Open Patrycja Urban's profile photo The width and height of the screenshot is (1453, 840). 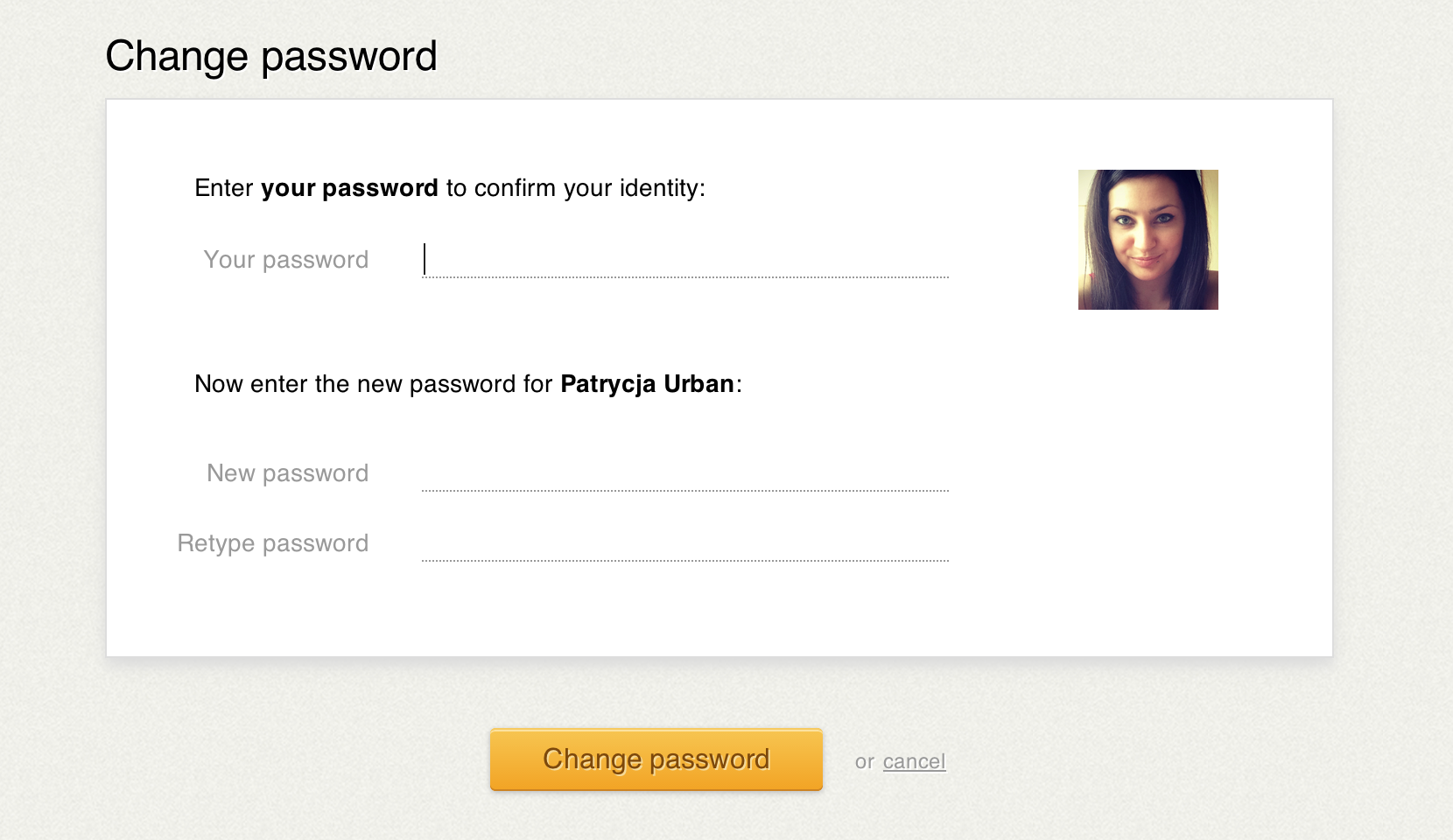pos(1148,240)
